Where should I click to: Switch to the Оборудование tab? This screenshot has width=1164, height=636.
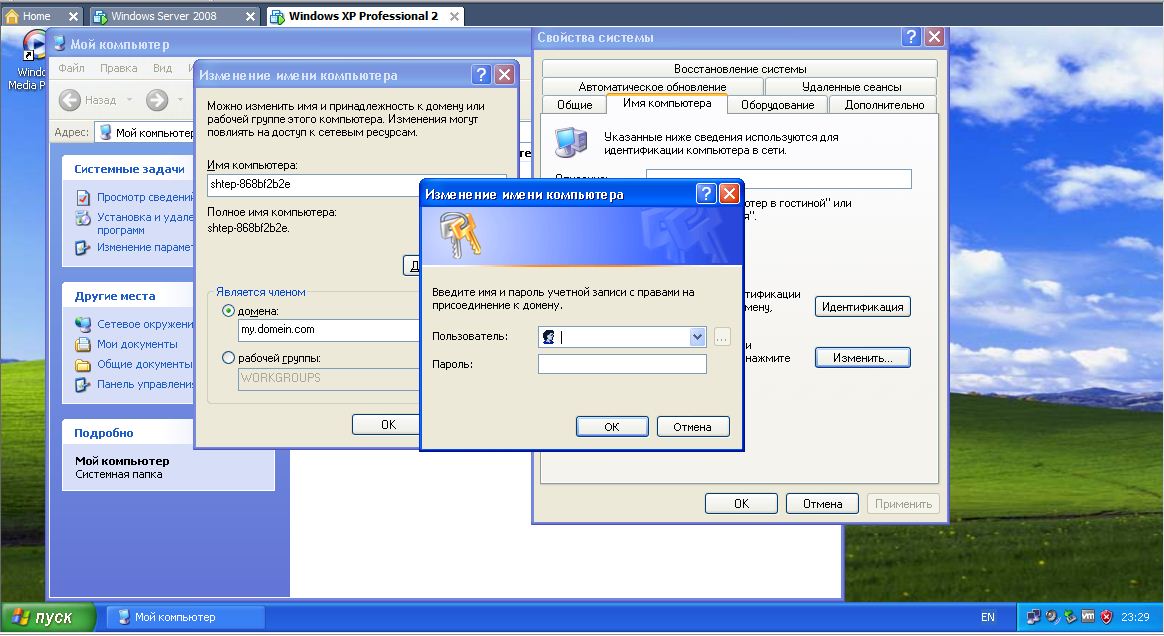(777, 105)
